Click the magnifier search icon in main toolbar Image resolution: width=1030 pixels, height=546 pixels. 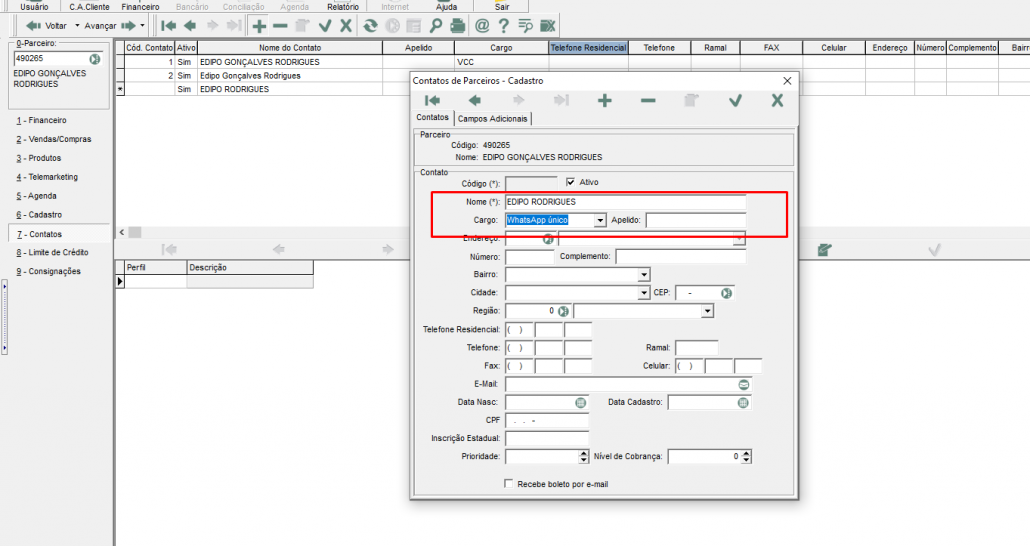coord(436,25)
